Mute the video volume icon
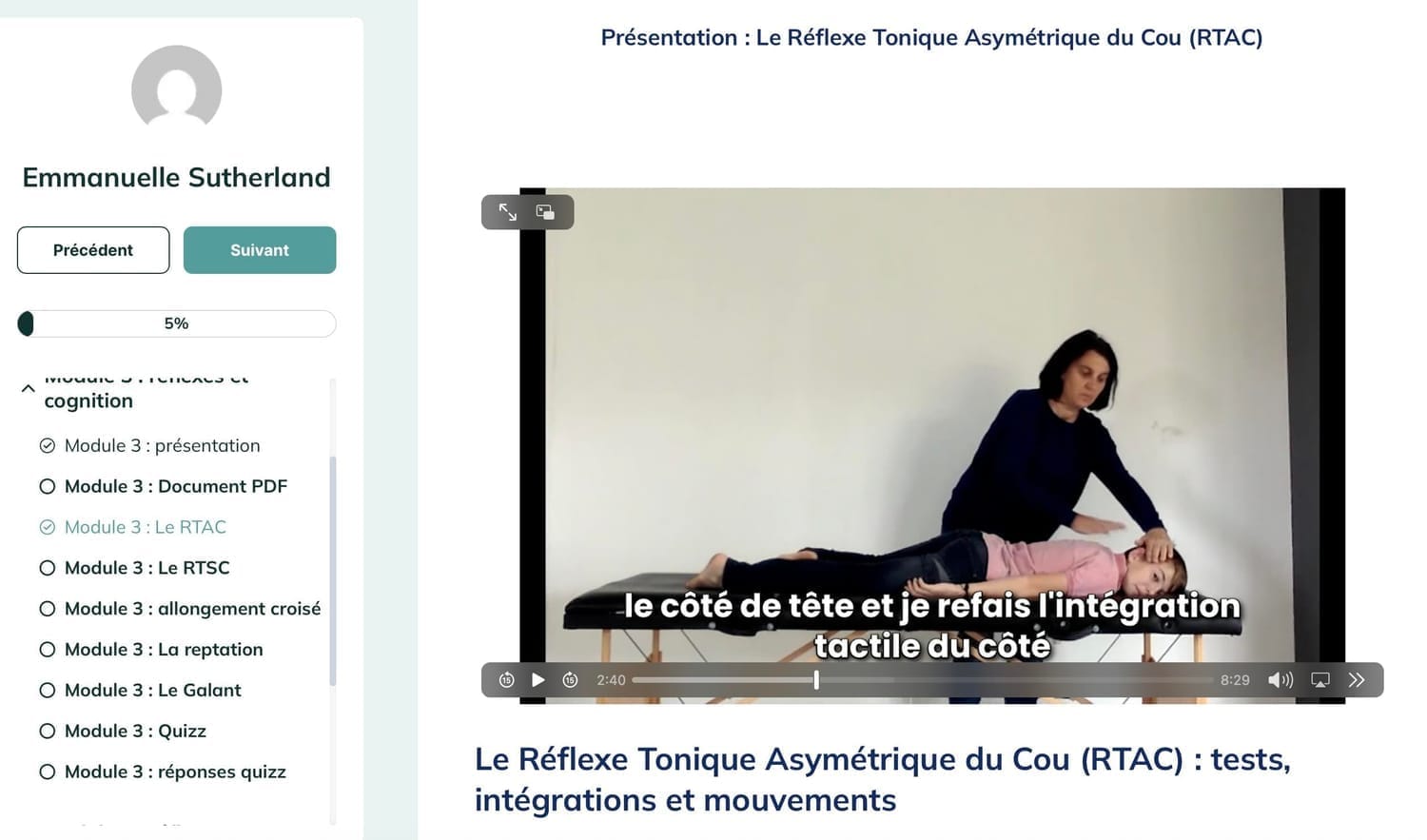The height and width of the screenshot is (840, 1427). point(1280,680)
